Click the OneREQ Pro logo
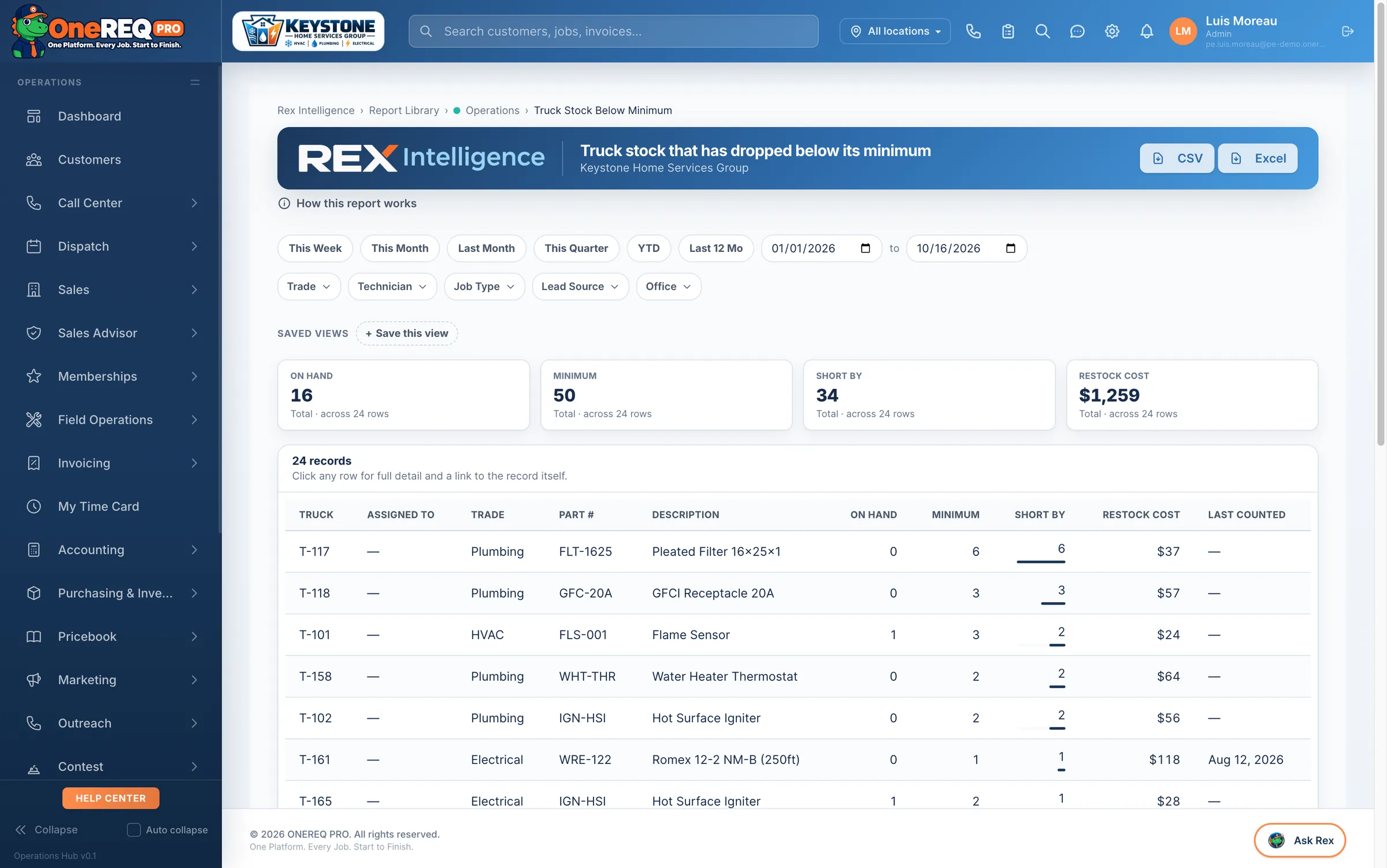The image size is (1387, 868). [98, 31]
